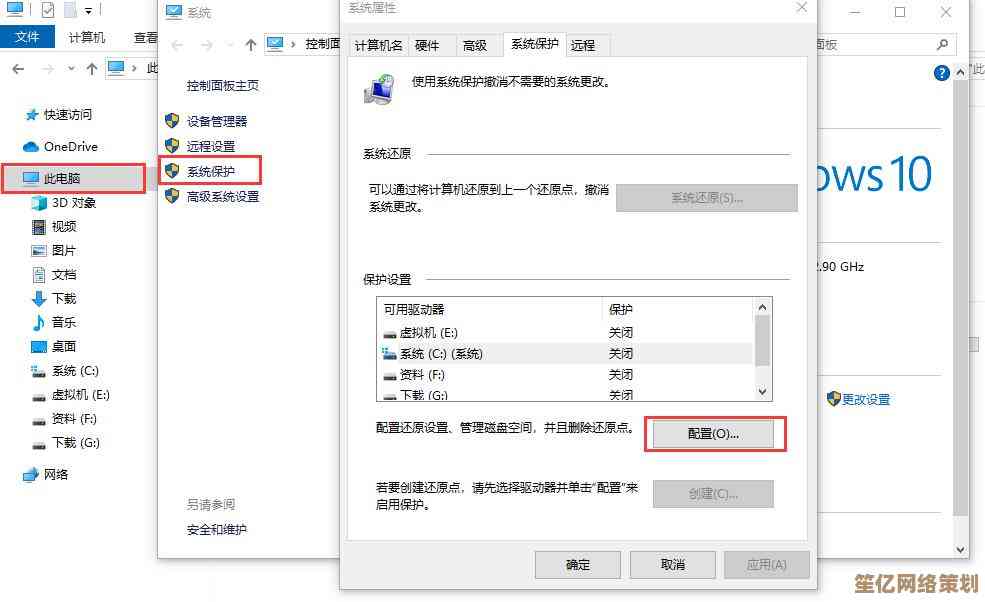985x602 pixels.
Task: Click the blue help question mark icon
Action: point(941,73)
